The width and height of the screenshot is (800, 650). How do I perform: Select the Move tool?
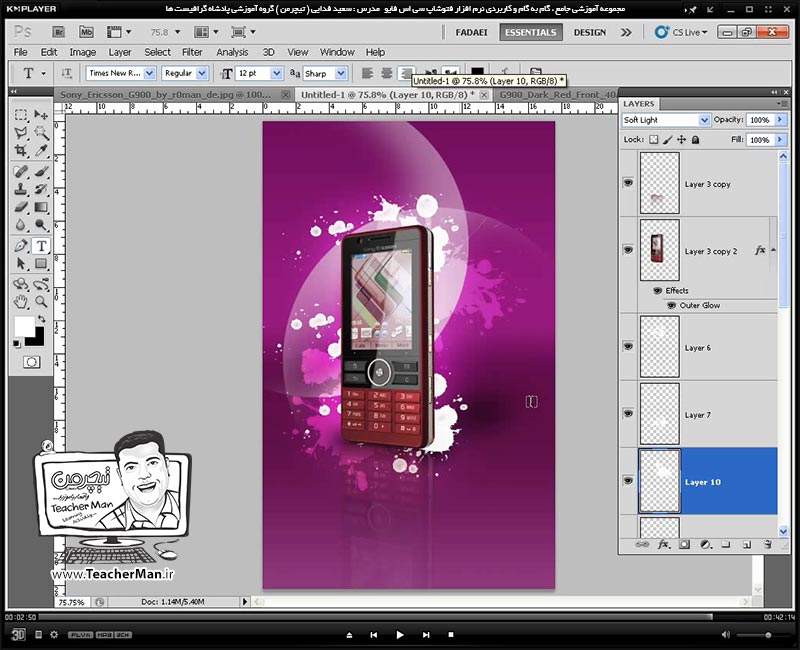tap(41, 115)
